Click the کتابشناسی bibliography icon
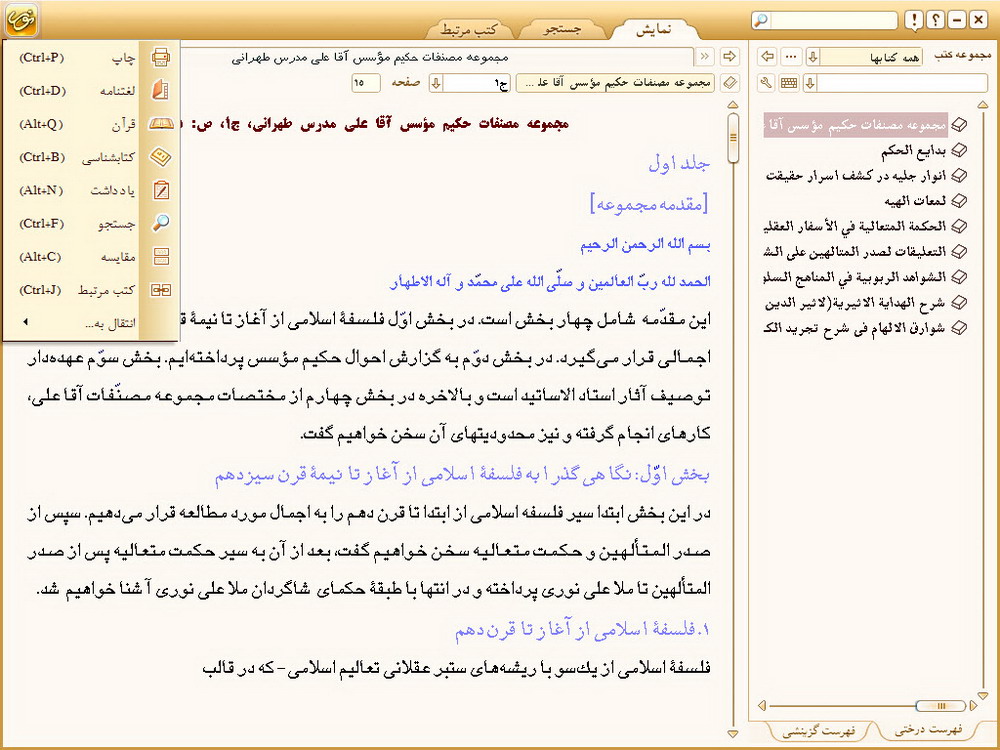Viewport: 1000px width, 750px height. coord(160,157)
